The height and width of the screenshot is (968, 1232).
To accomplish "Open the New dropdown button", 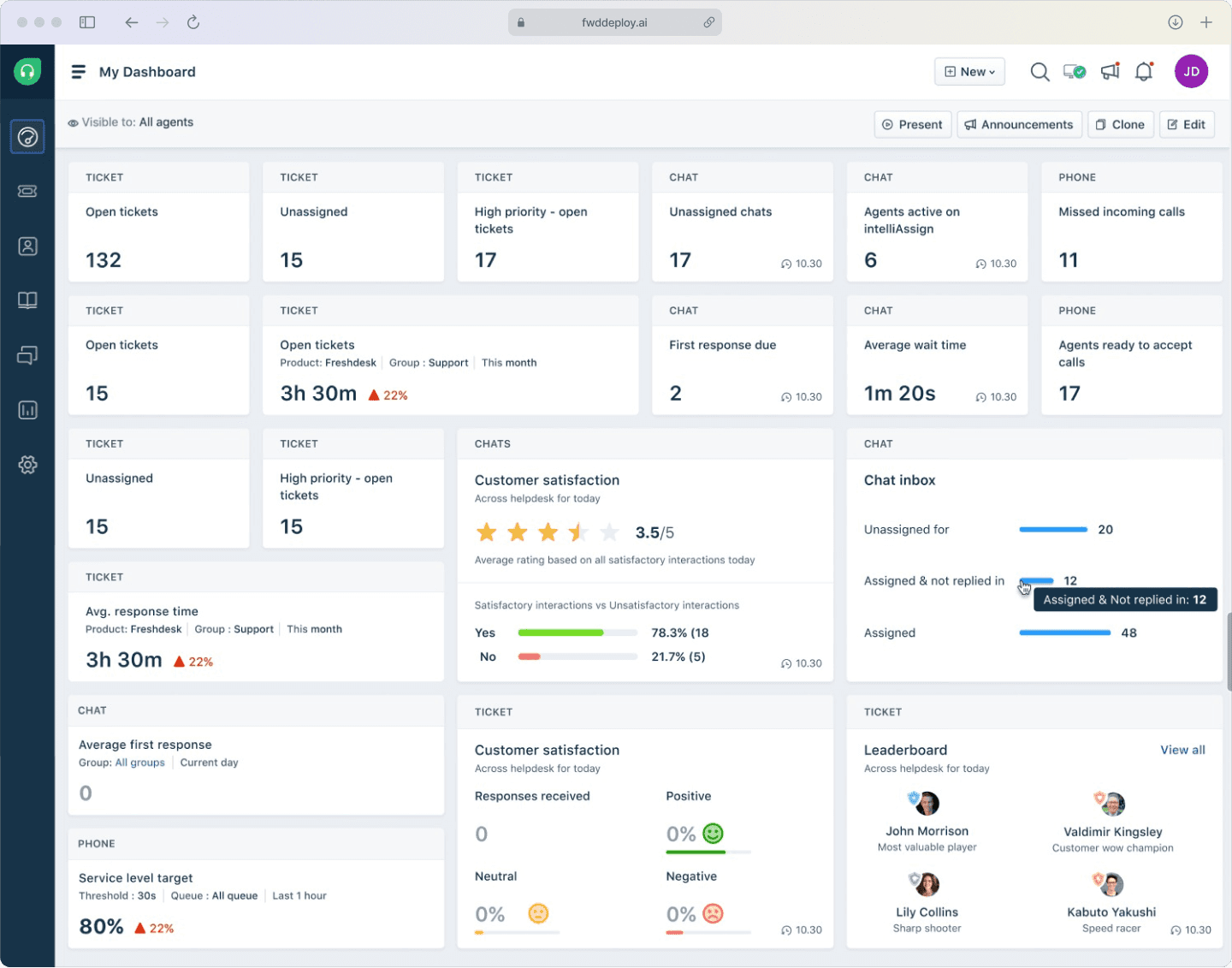I will tap(969, 72).
